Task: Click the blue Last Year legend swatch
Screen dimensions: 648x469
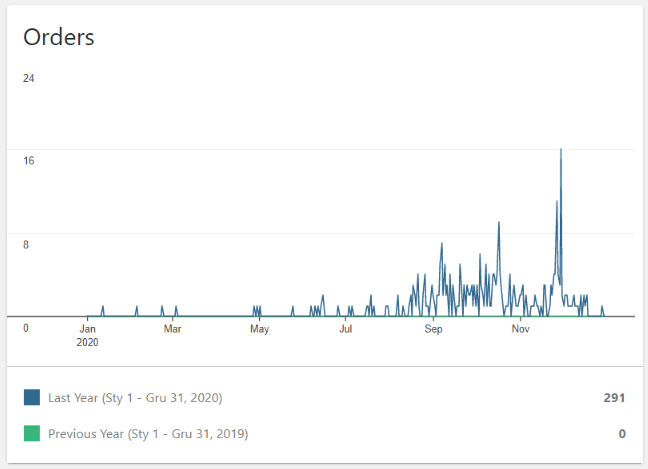Action: coord(32,398)
